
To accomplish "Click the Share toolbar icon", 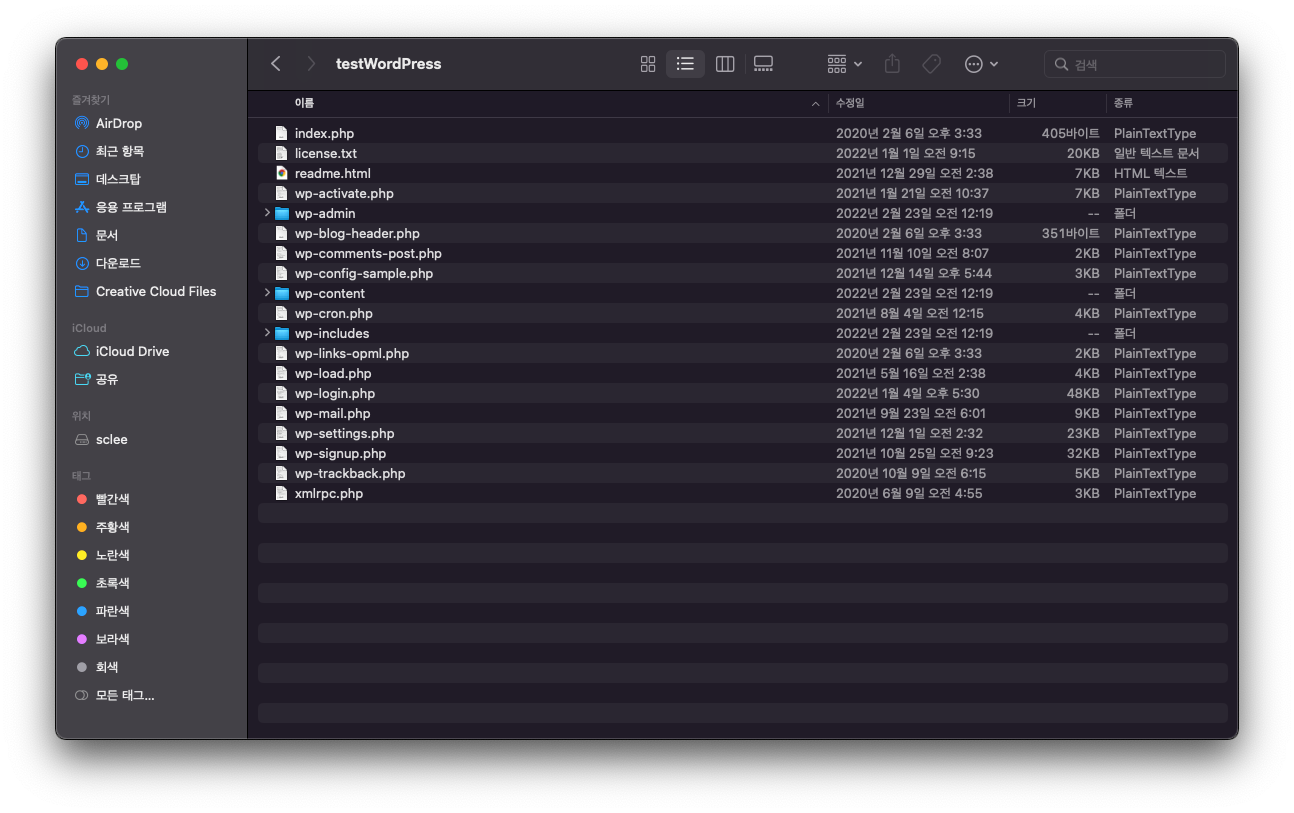I will pos(892,64).
